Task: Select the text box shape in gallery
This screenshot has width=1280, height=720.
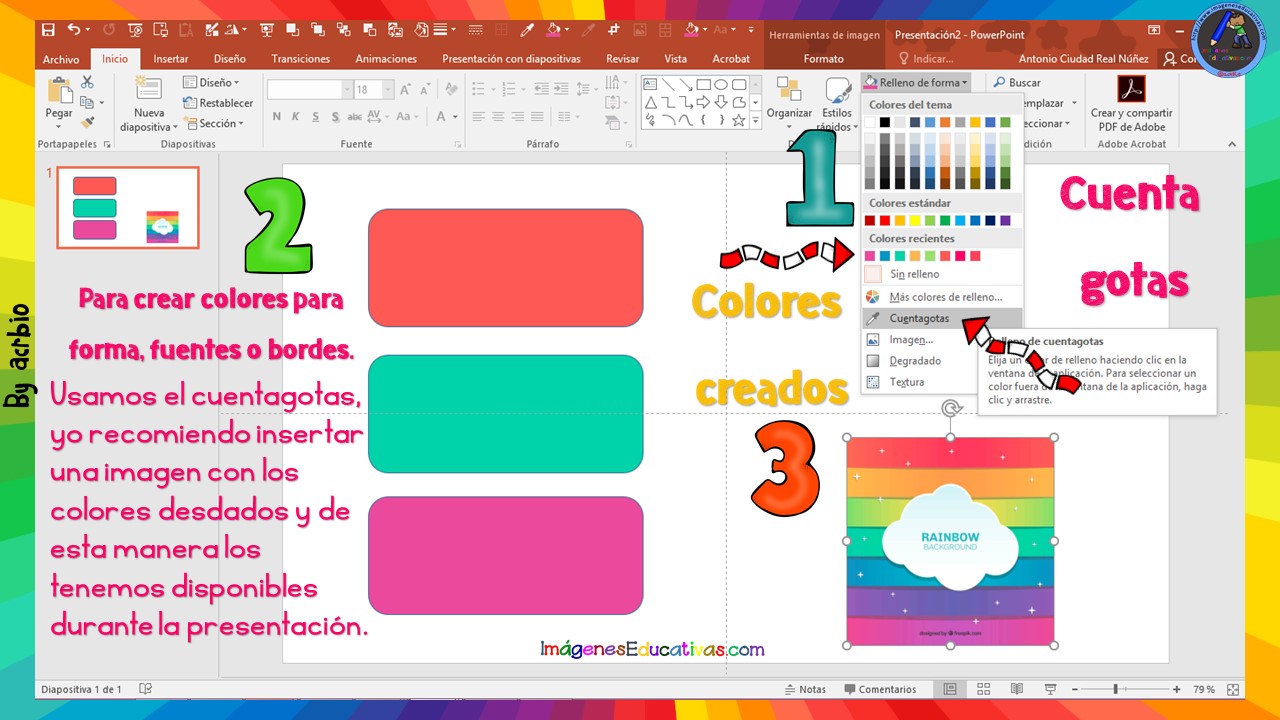Action: pos(650,84)
